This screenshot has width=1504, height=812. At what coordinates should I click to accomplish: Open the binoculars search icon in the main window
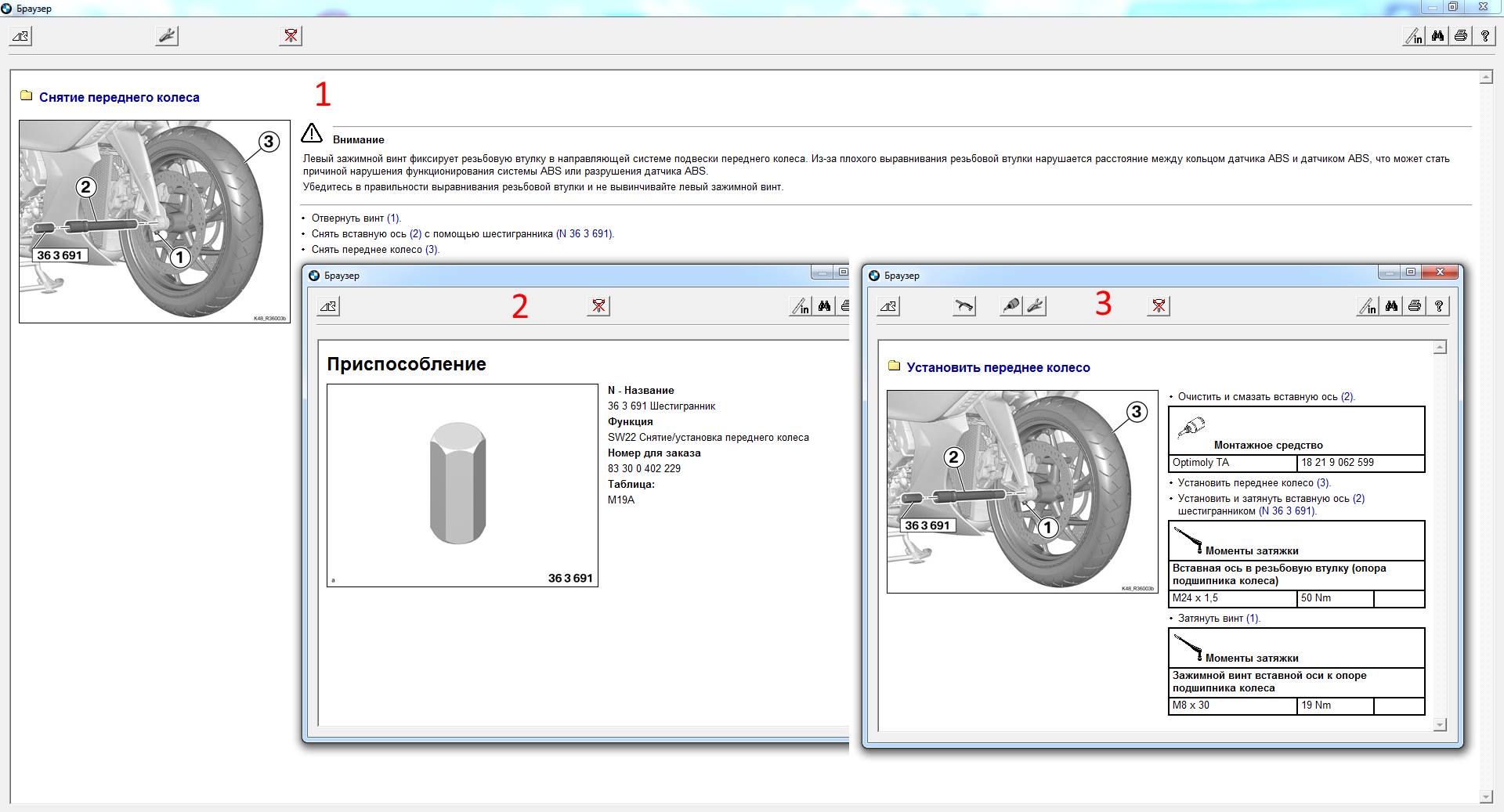1437,36
